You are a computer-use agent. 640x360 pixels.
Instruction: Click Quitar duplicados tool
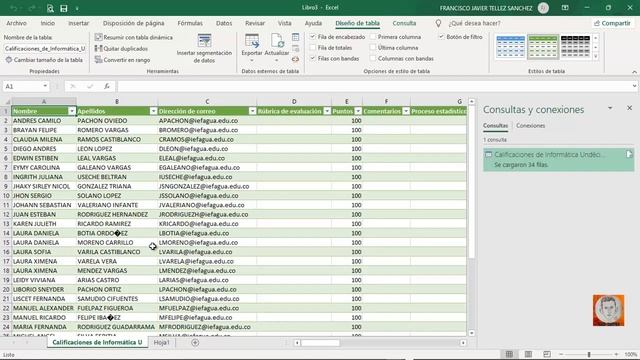click(121, 49)
